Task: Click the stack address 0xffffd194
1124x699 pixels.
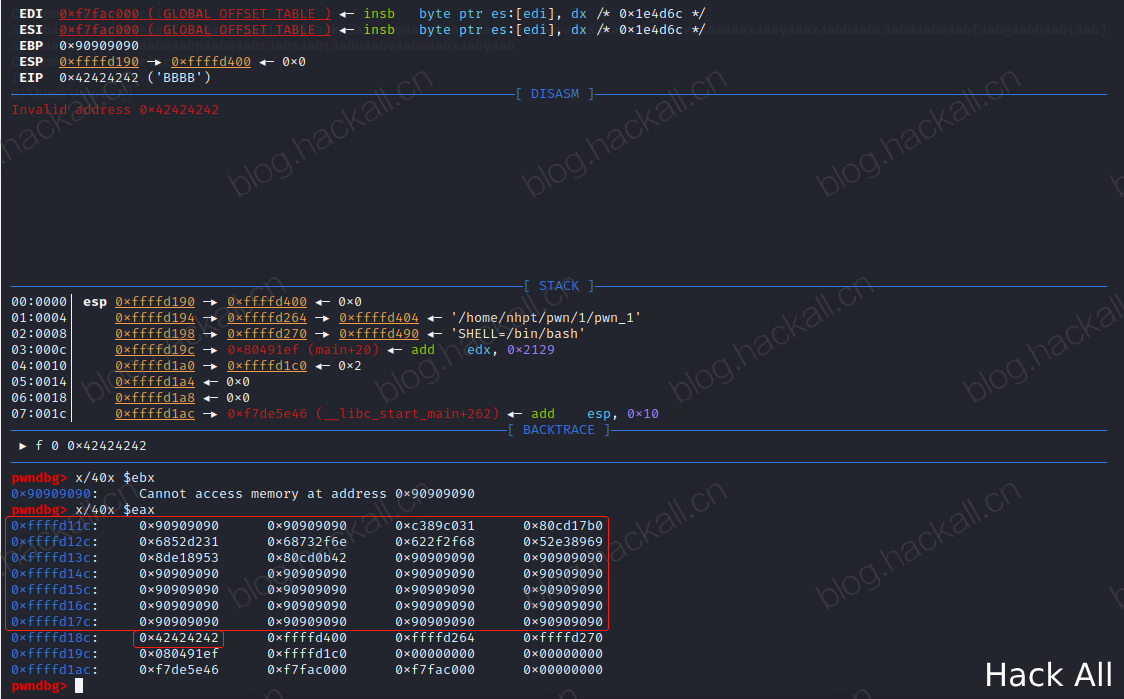Action: 155,318
